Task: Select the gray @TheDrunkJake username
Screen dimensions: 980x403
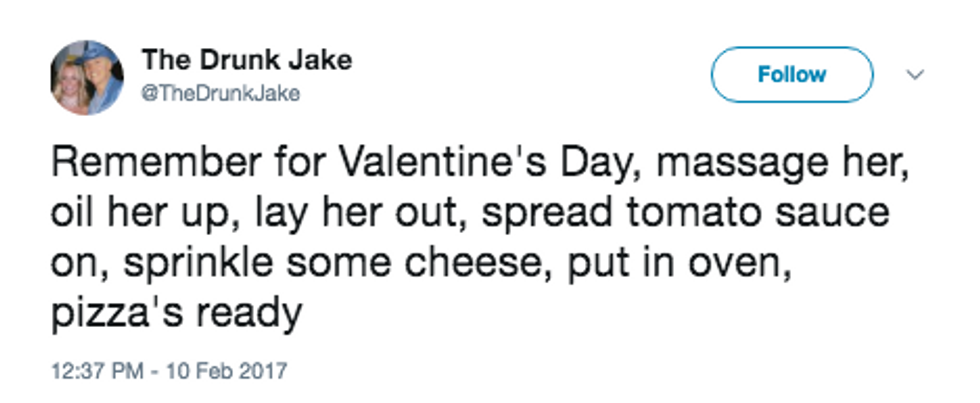Action: 221,94
